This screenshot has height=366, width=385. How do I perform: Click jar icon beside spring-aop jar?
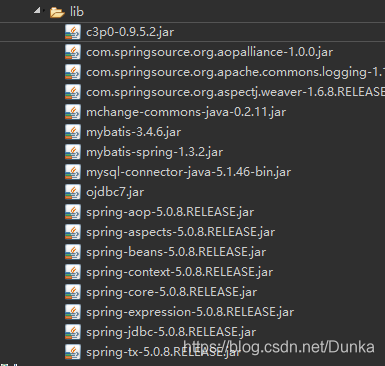pos(73,212)
